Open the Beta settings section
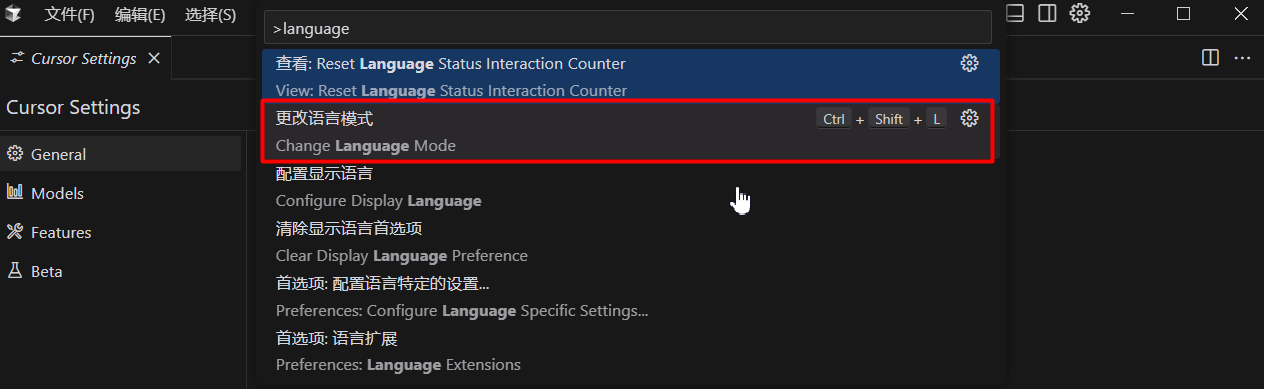1264x389 pixels. click(x=121, y=271)
